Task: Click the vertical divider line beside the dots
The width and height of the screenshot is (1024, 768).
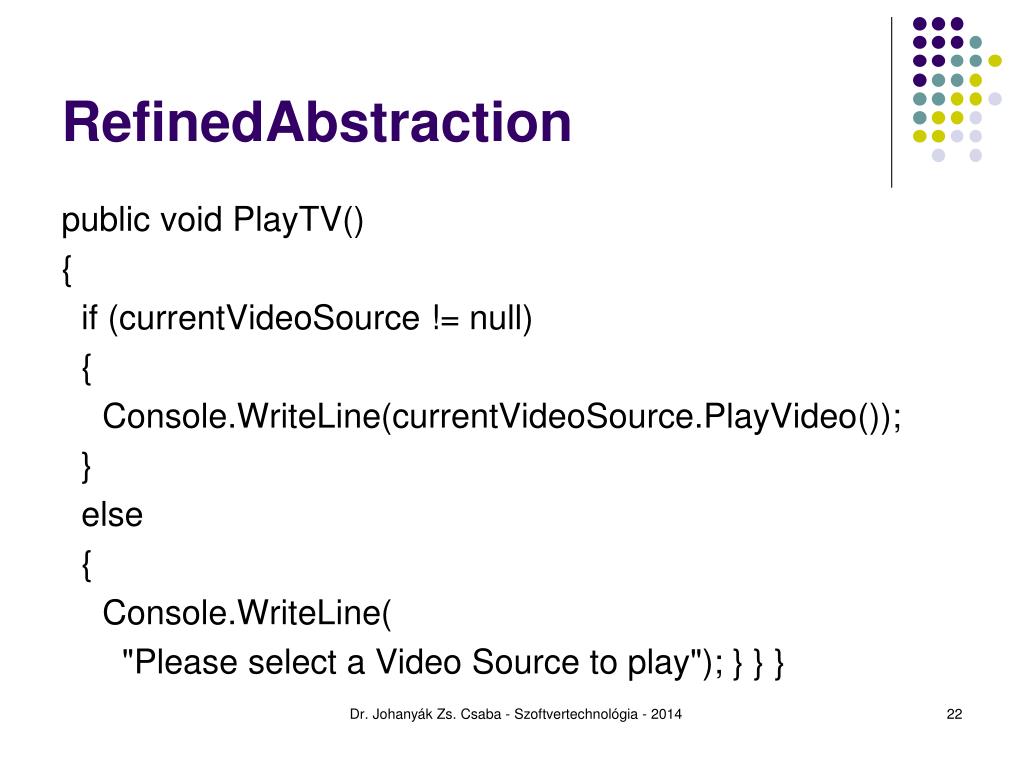Action: [x=891, y=103]
